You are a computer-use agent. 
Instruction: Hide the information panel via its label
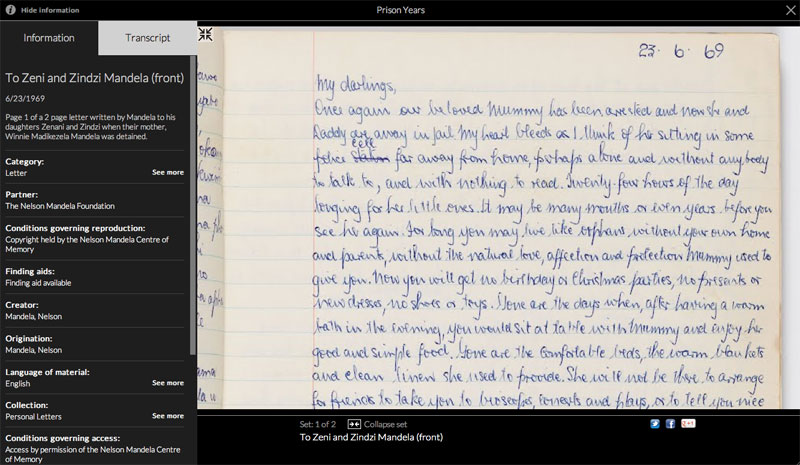click(x=50, y=10)
